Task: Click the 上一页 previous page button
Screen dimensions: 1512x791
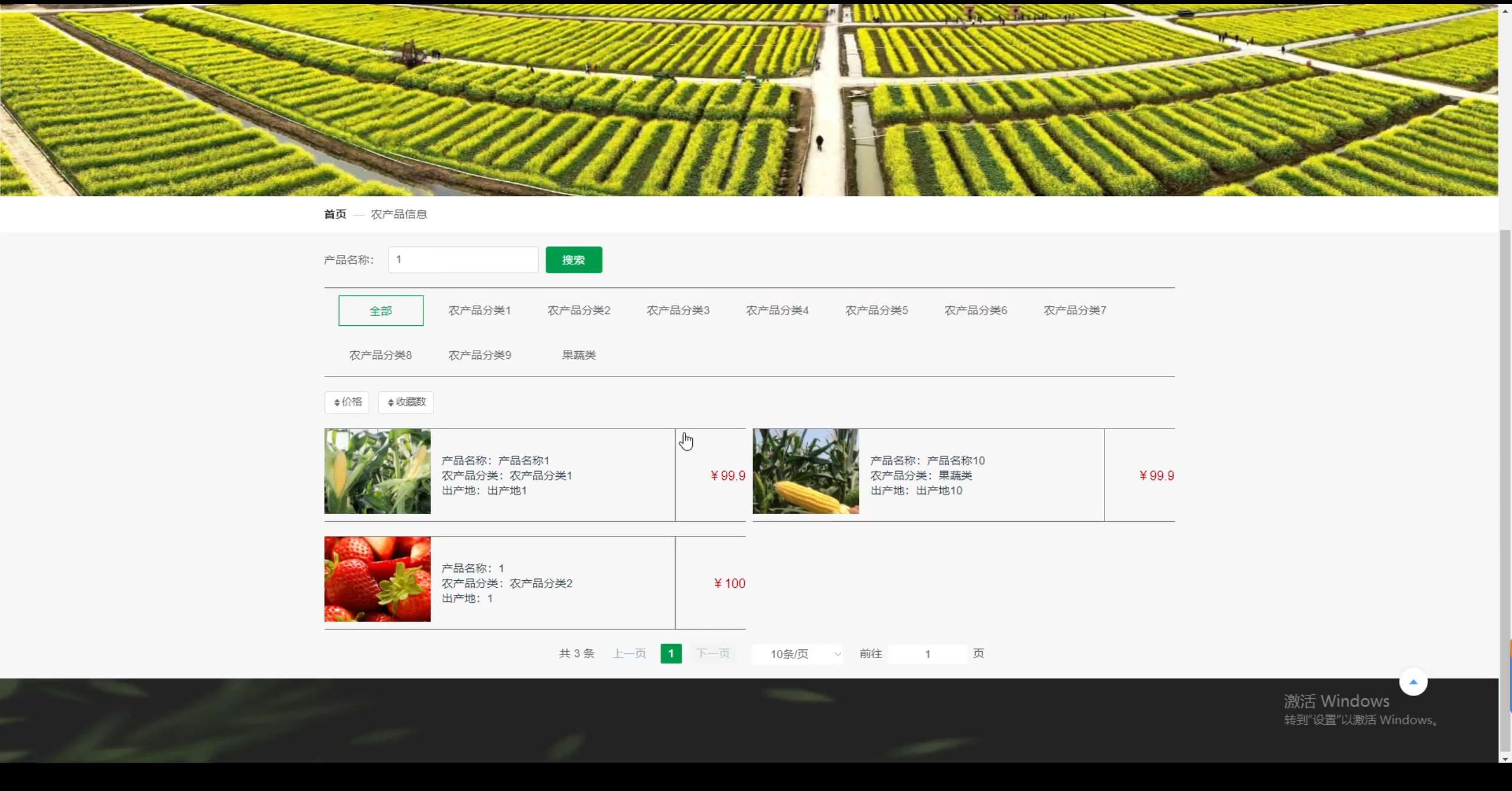Action: (x=630, y=654)
